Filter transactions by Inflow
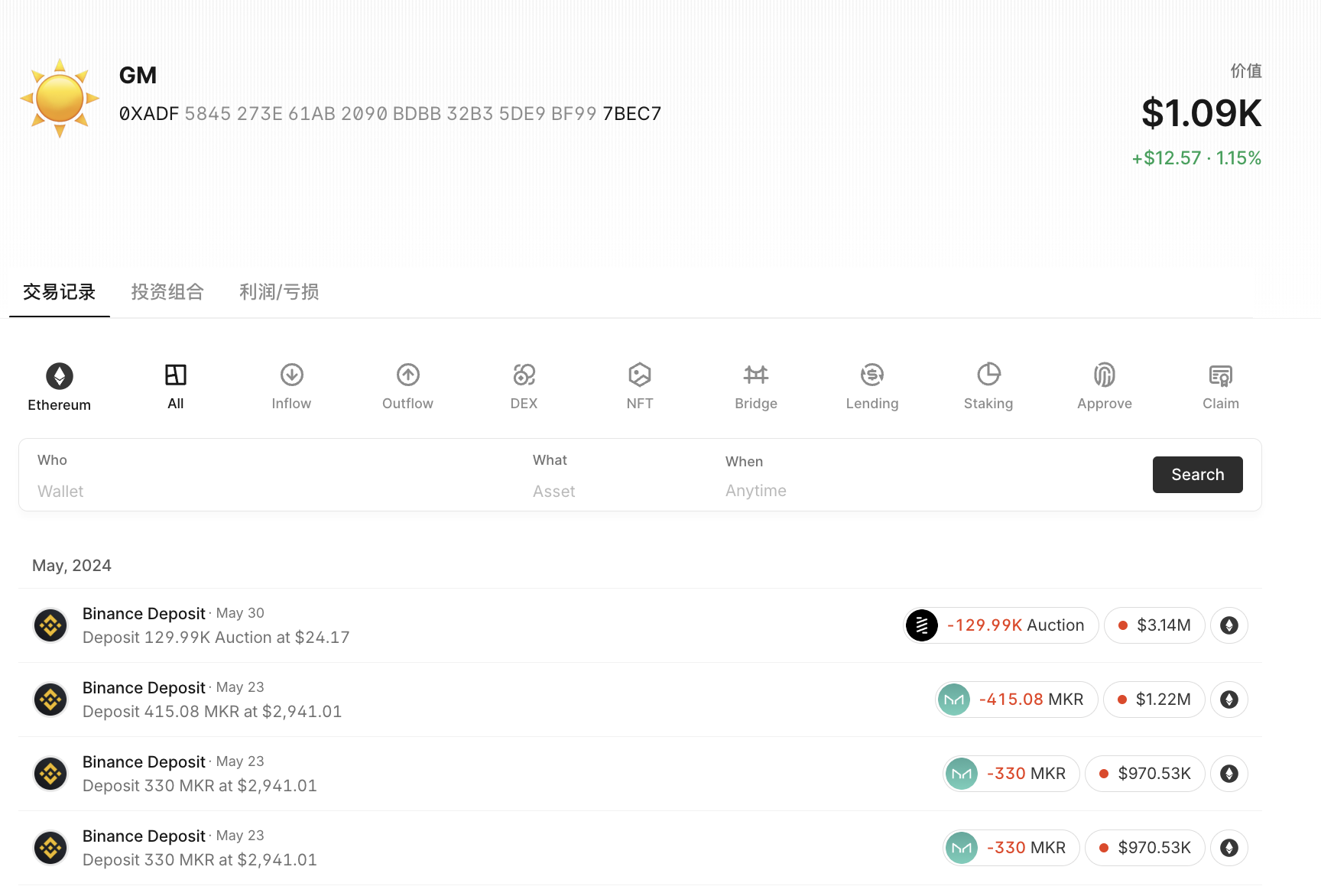The image size is (1321, 896). click(291, 387)
